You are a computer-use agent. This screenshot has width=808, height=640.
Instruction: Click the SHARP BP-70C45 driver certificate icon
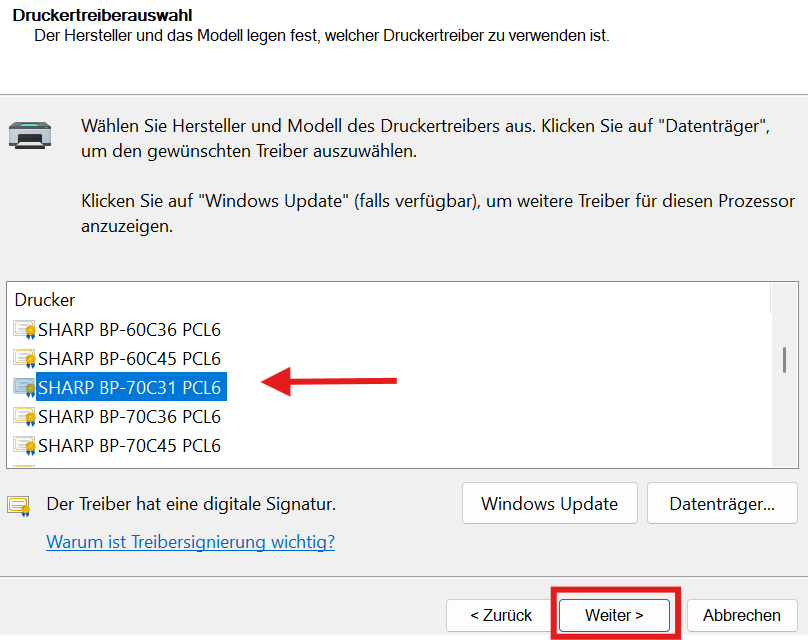[x=25, y=445]
